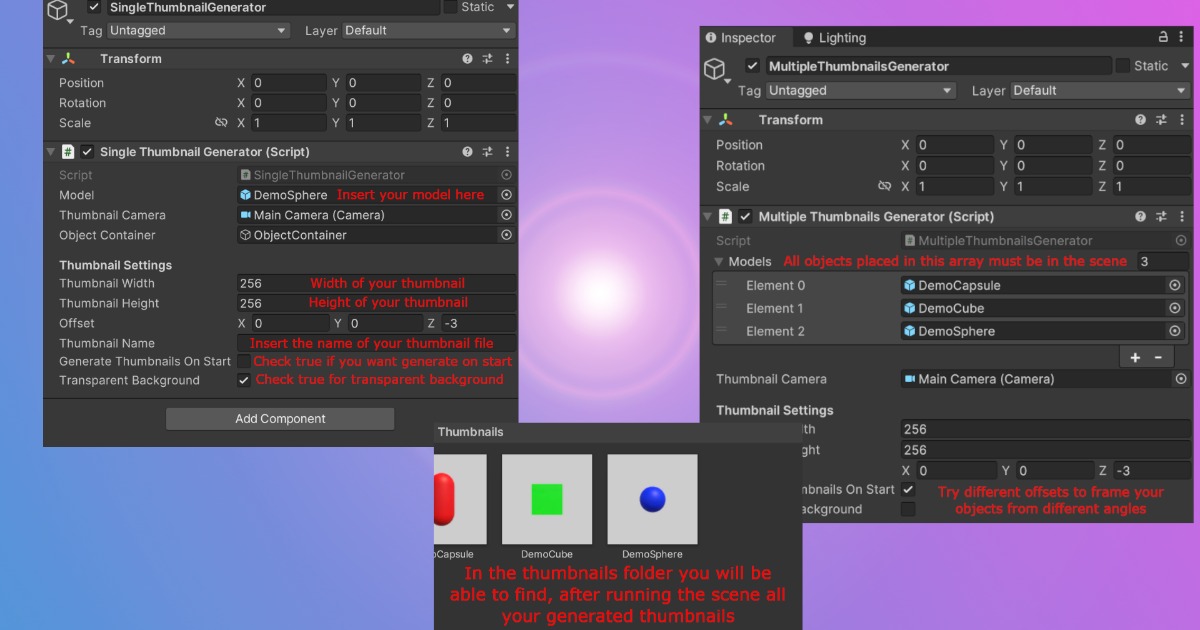Click the help icon on Multiple Thumbnails Generator
The height and width of the screenshot is (630, 1200).
pyautogui.click(x=1139, y=216)
